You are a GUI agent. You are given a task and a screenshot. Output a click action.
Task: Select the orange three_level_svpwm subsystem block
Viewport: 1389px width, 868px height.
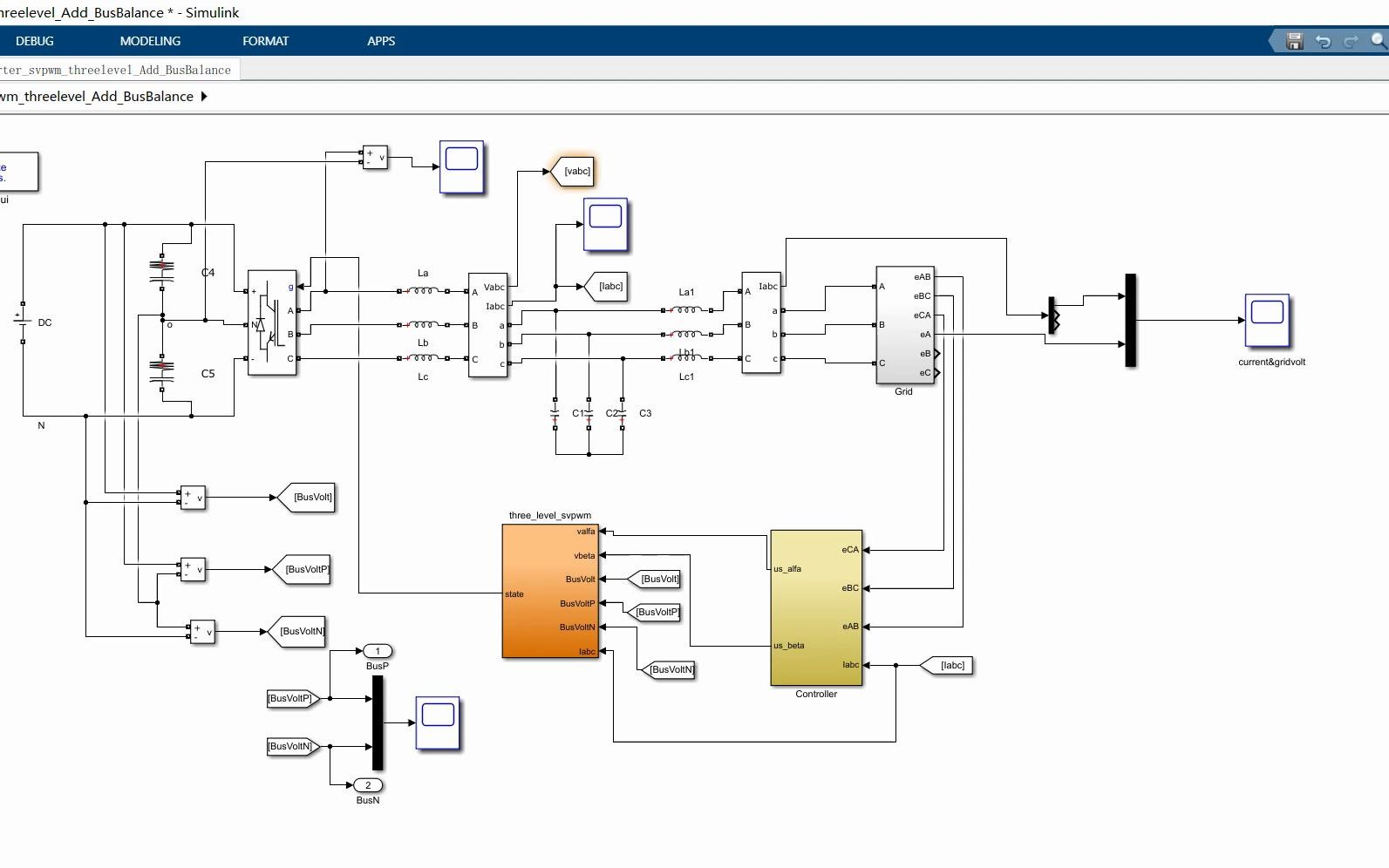550,591
